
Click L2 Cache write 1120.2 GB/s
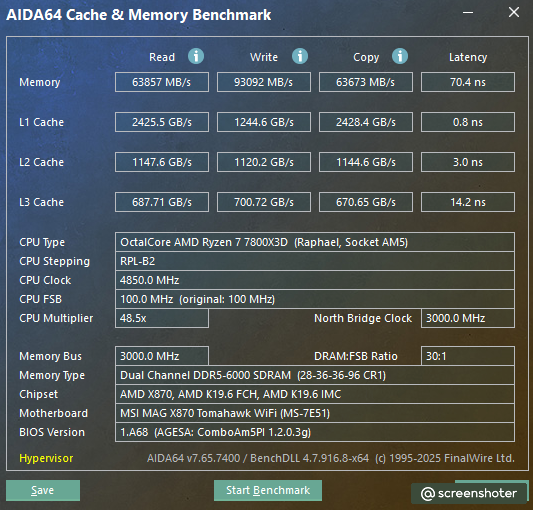(x=264, y=162)
